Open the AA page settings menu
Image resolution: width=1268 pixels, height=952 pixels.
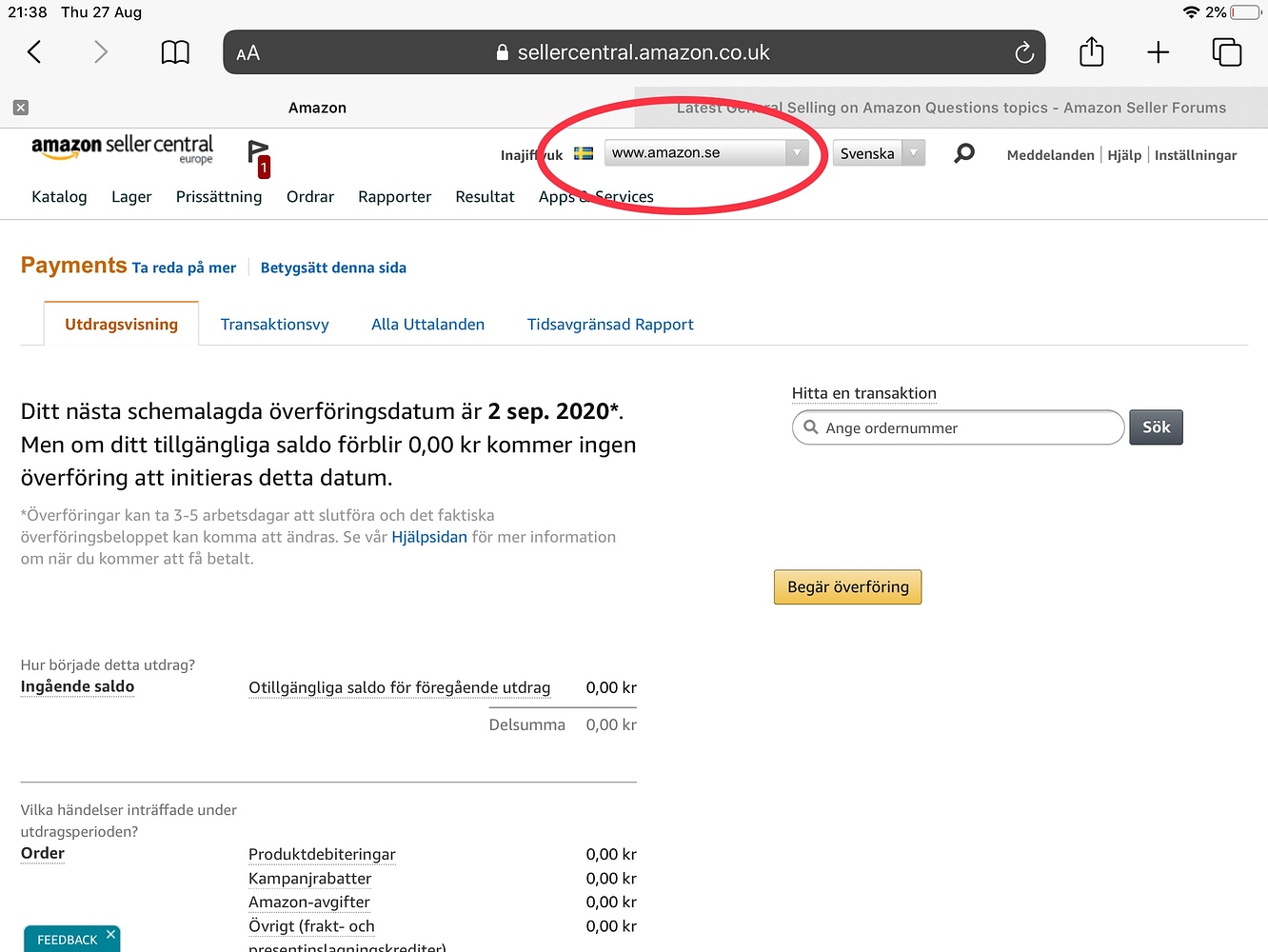pyautogui.click(x=248, y=53)
